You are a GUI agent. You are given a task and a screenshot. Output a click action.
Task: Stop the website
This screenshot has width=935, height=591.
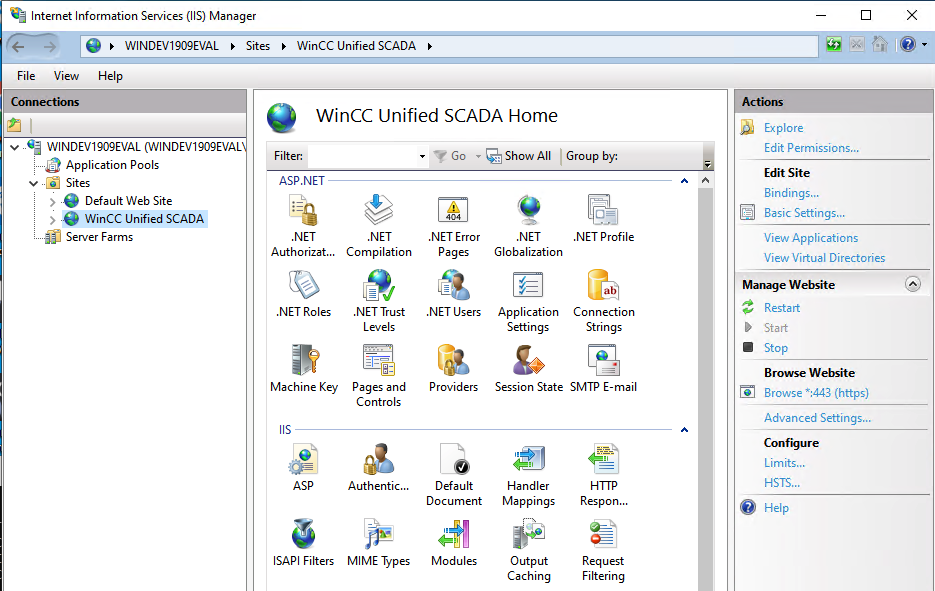coord(776,348)
